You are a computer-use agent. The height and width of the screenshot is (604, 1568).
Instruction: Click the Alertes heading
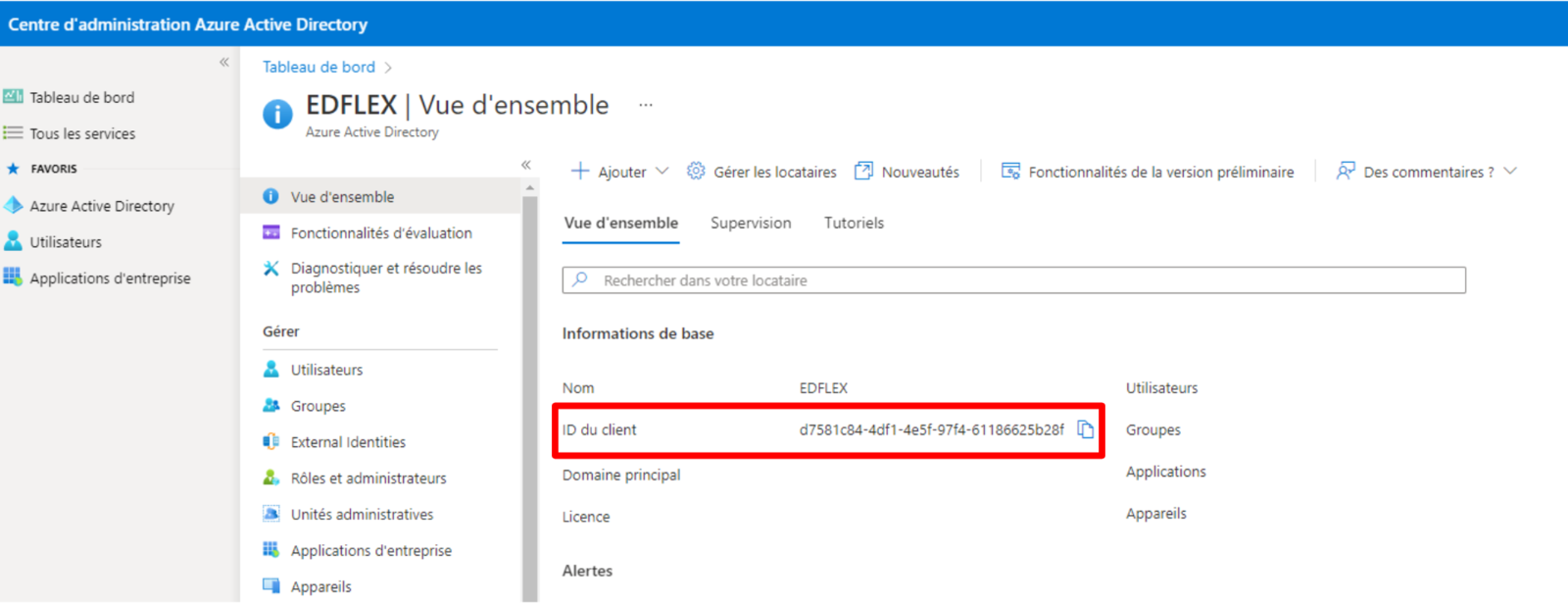pyautogui.click(x=587, y=571)
